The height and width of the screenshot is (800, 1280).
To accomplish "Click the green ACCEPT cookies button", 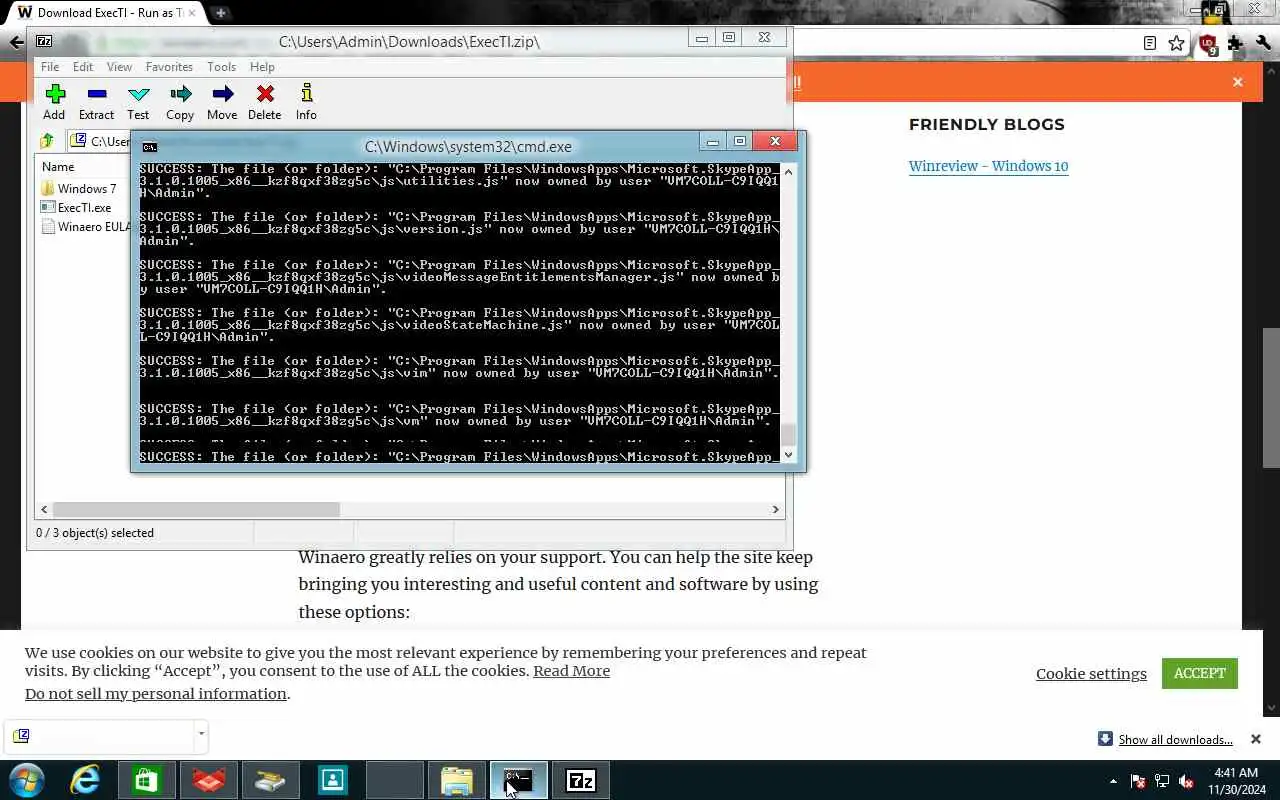I will (x=1200, y=673).
